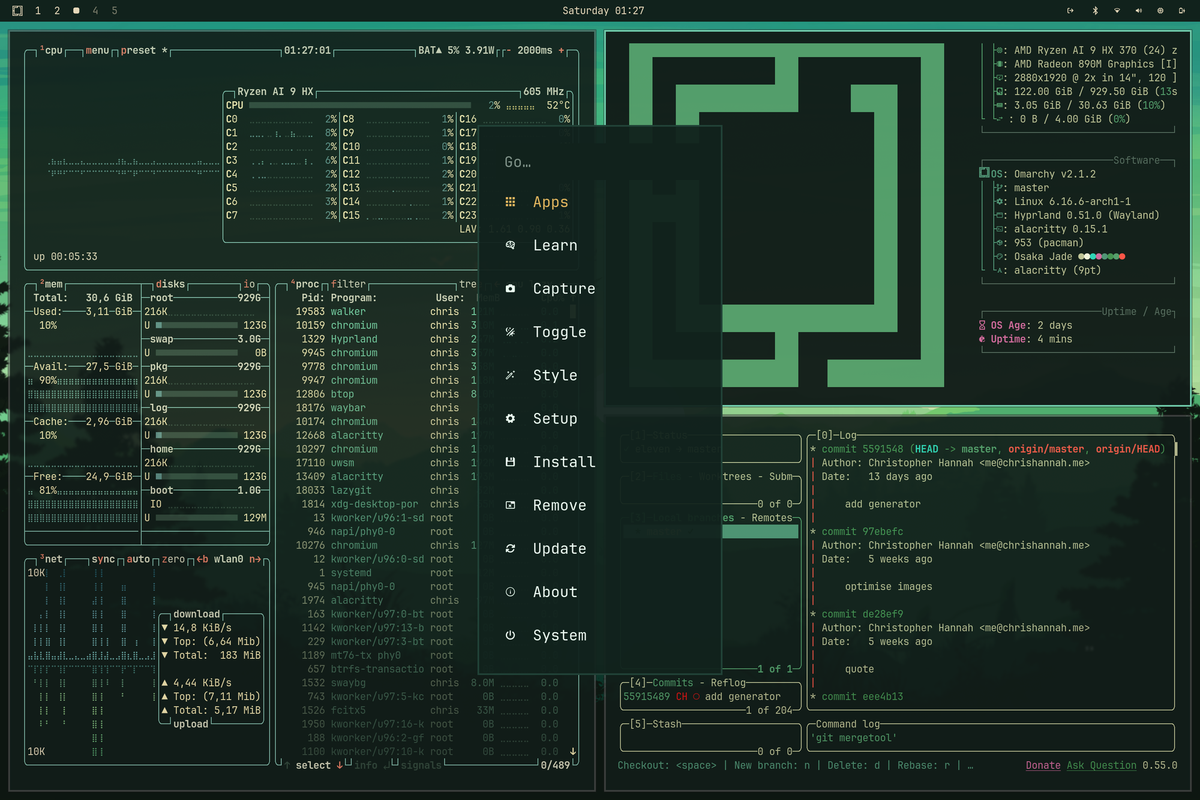Open the btop menu button
The image size is (1200, 800).
98,50
